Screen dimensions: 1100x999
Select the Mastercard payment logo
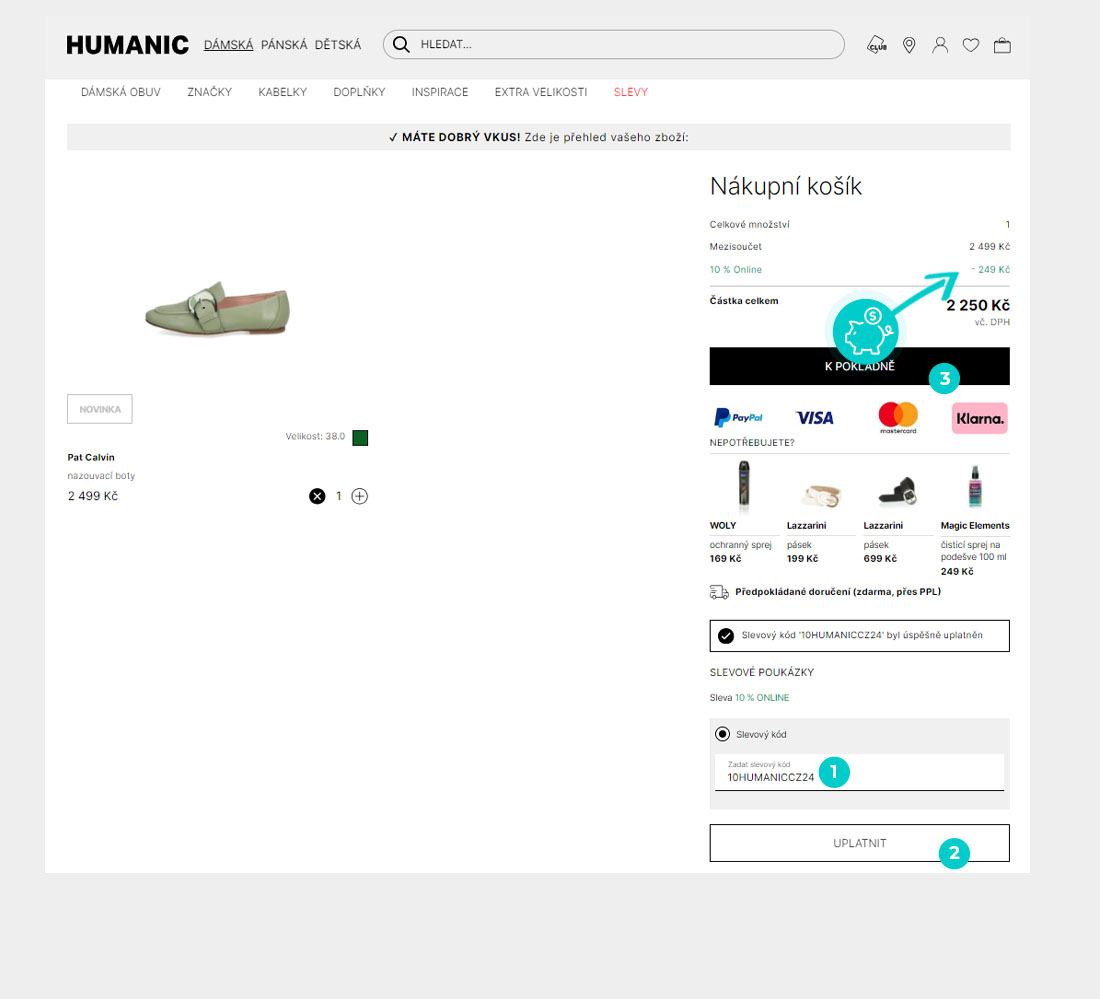point(898,417)
